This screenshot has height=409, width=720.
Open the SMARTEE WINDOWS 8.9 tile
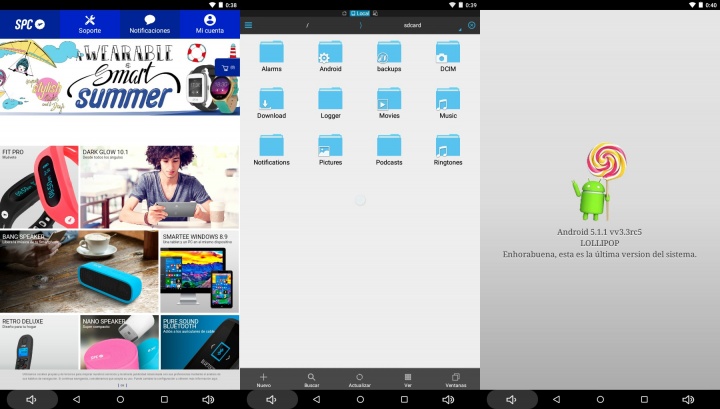pos(199,272)
